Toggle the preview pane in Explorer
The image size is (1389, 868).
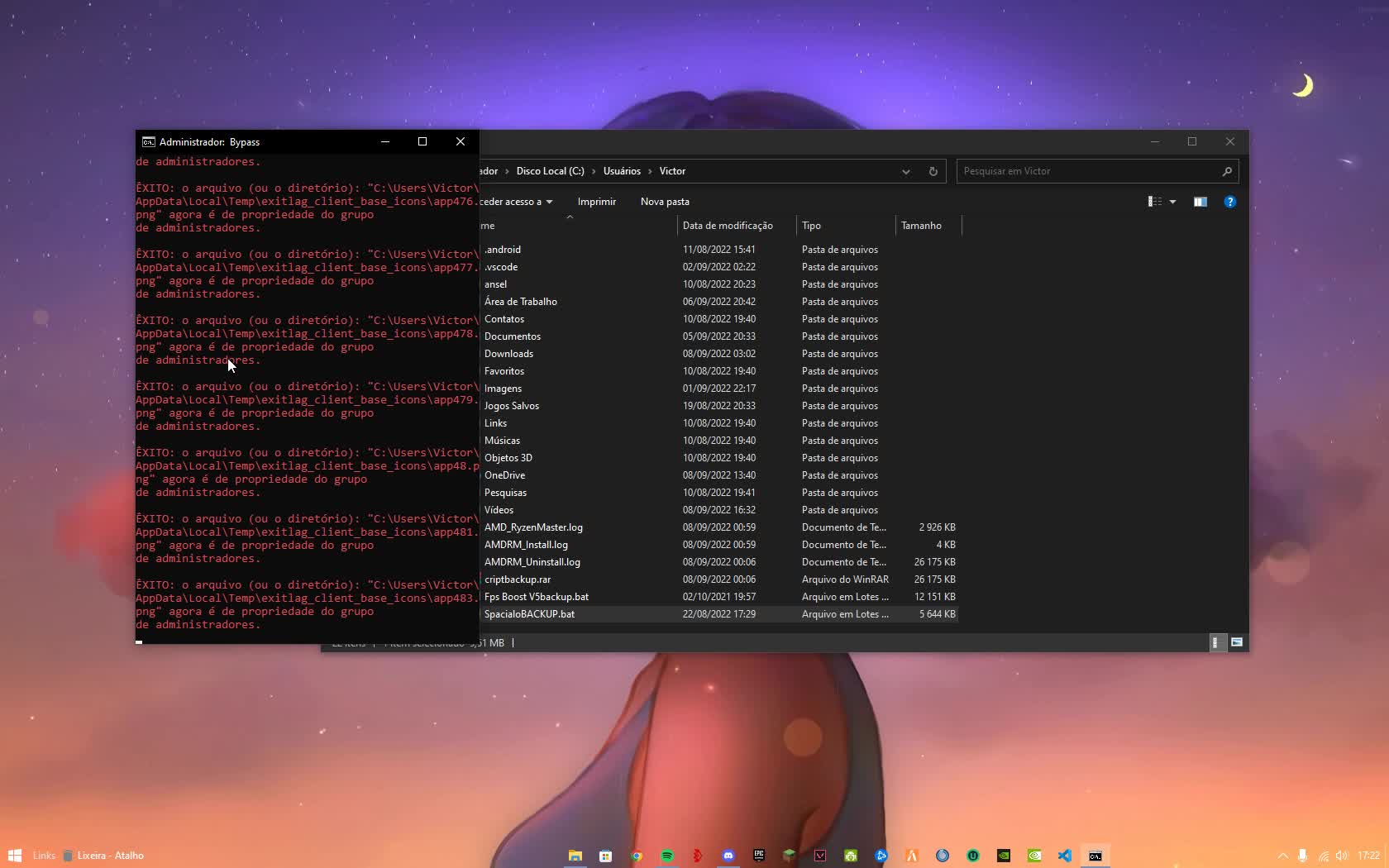(1199, 201)
